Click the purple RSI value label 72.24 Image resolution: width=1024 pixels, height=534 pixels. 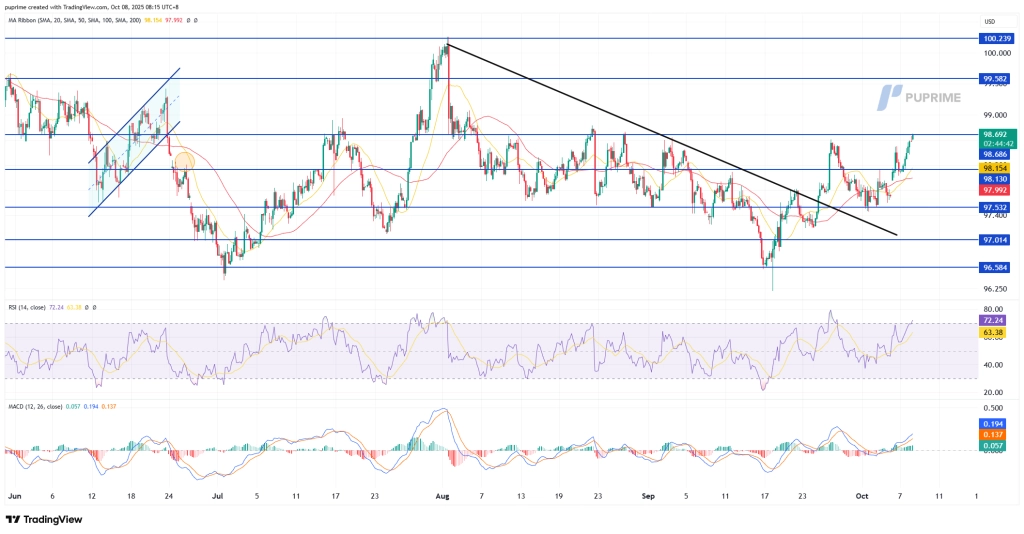coord(995,320)
